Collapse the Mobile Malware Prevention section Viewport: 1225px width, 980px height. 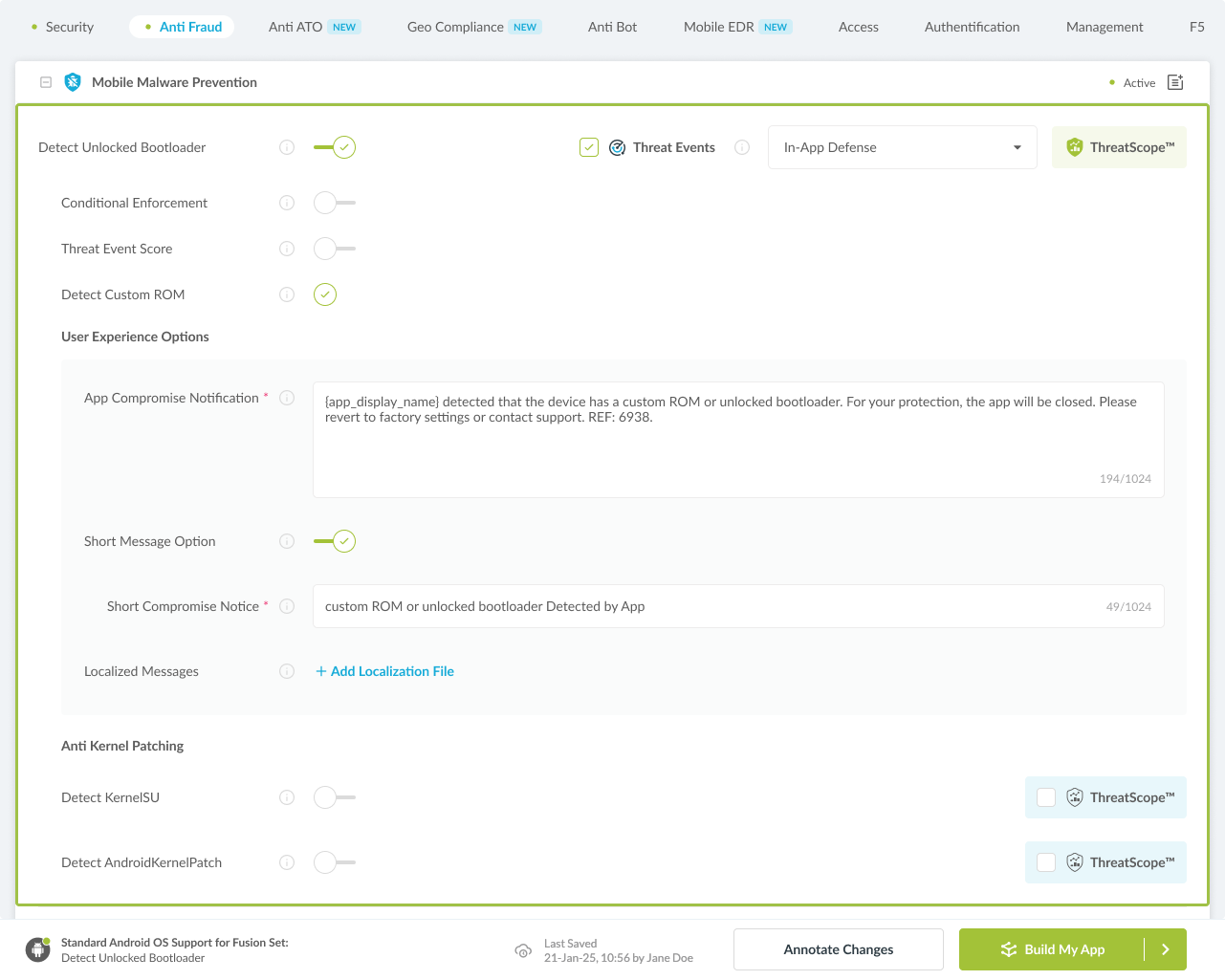point(46,82)
